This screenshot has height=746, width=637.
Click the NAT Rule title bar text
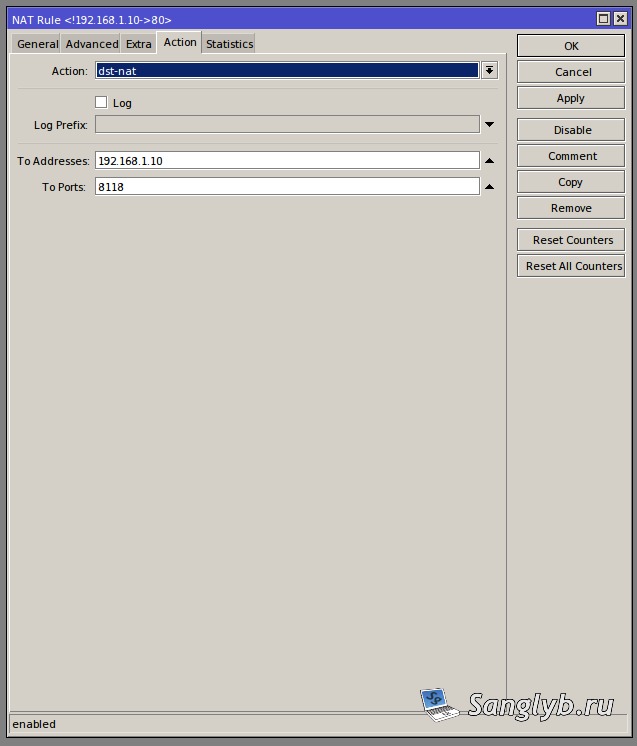(x=91, y=20)
